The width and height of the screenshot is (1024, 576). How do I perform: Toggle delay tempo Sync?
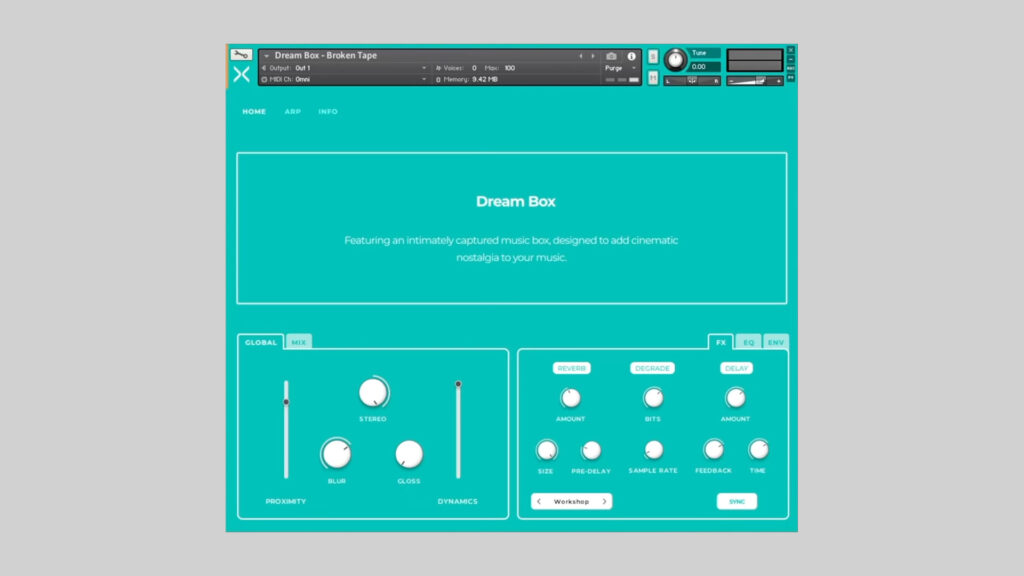[x=737, y=501]
